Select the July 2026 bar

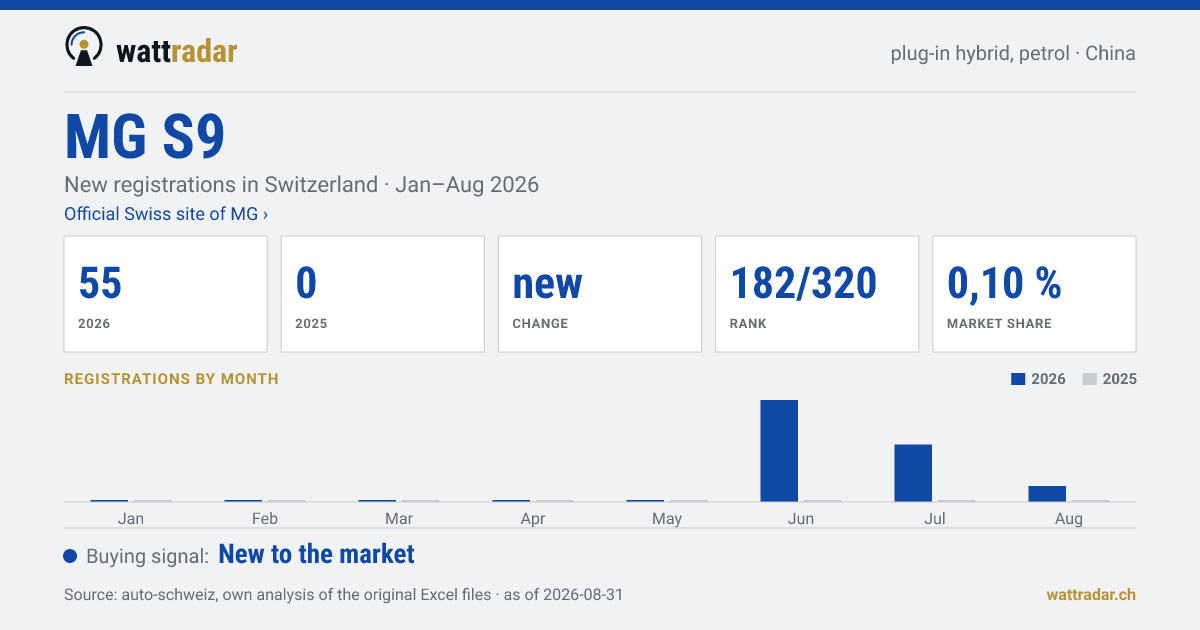click(x=913, y=472)
